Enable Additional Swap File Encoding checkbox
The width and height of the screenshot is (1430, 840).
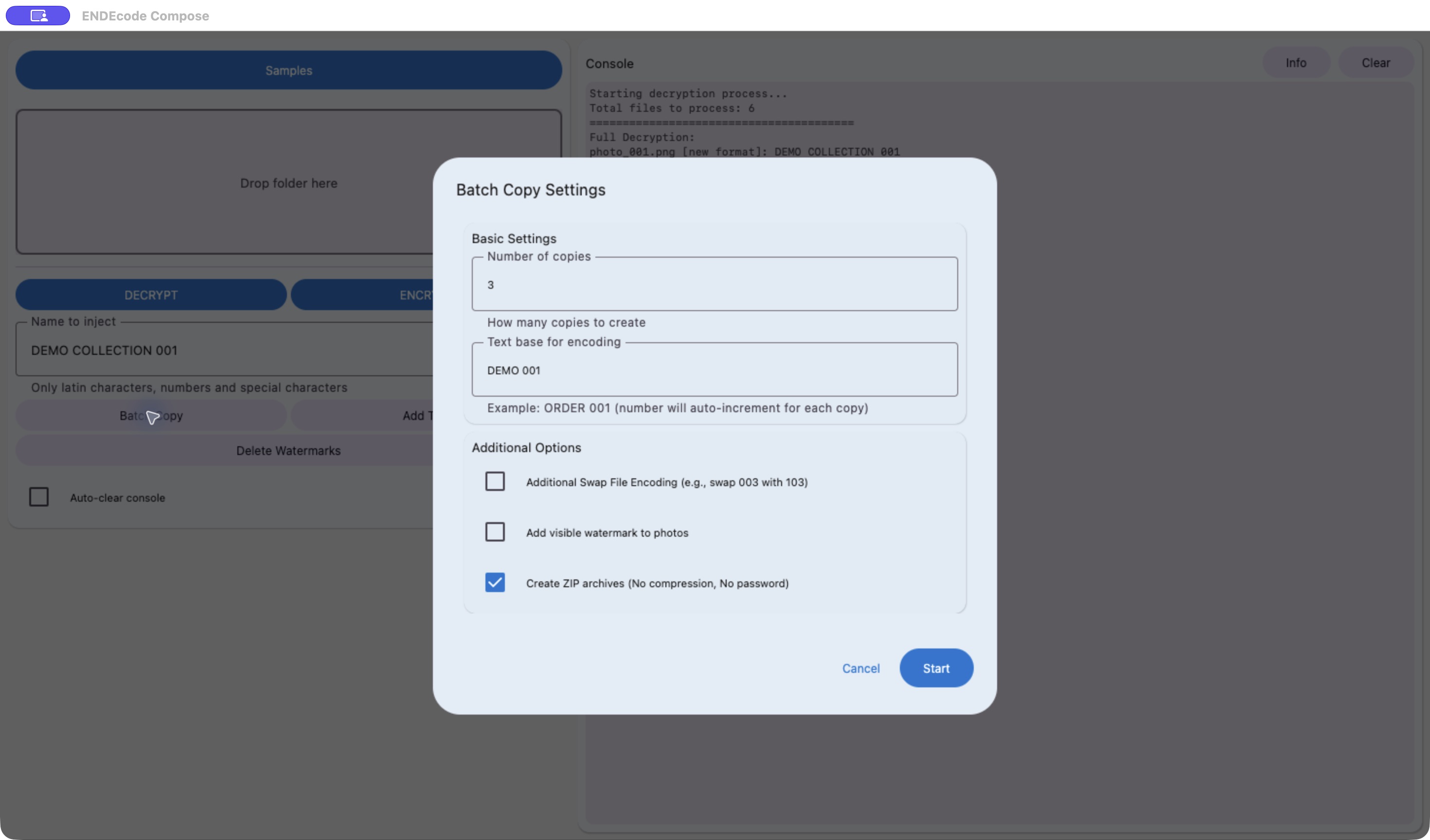pos(495,481)
